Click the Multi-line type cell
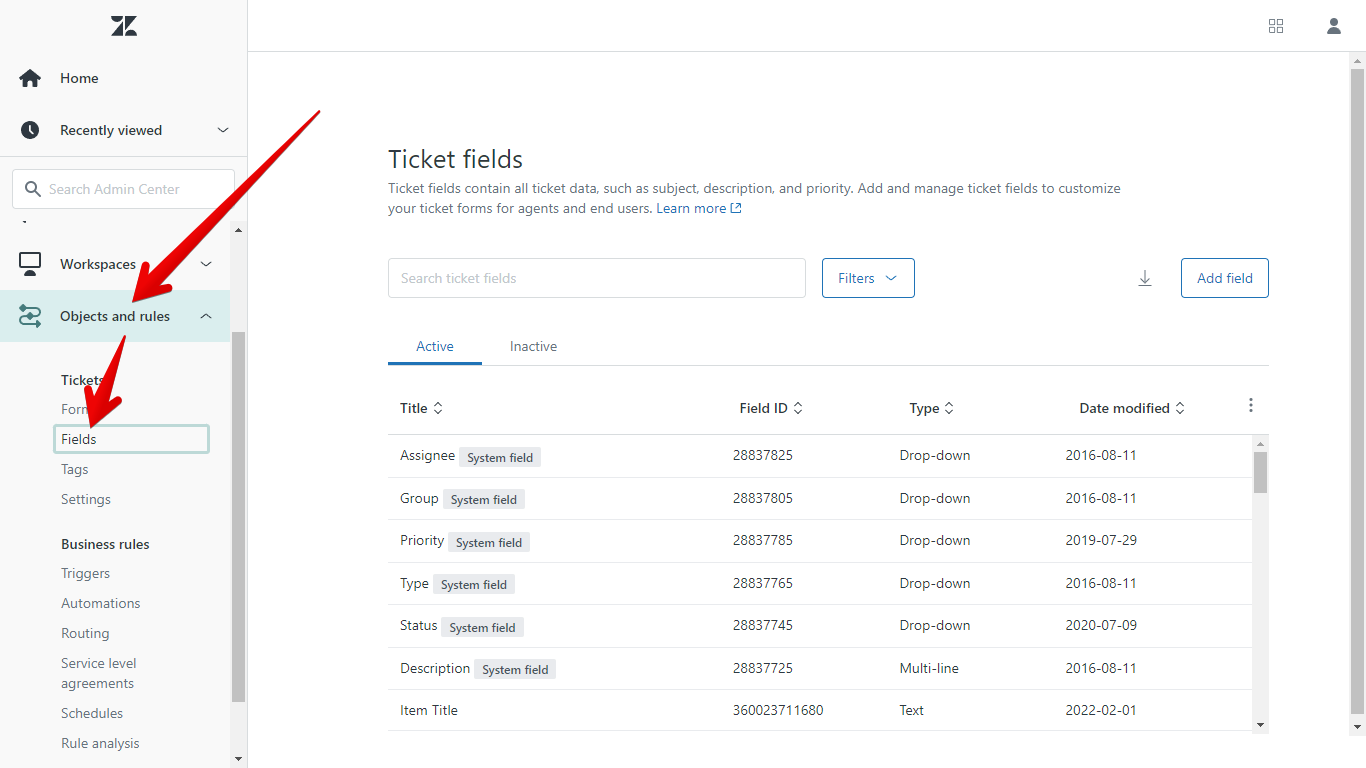The width and height of the screenshot is (1366, 768). 929,668
